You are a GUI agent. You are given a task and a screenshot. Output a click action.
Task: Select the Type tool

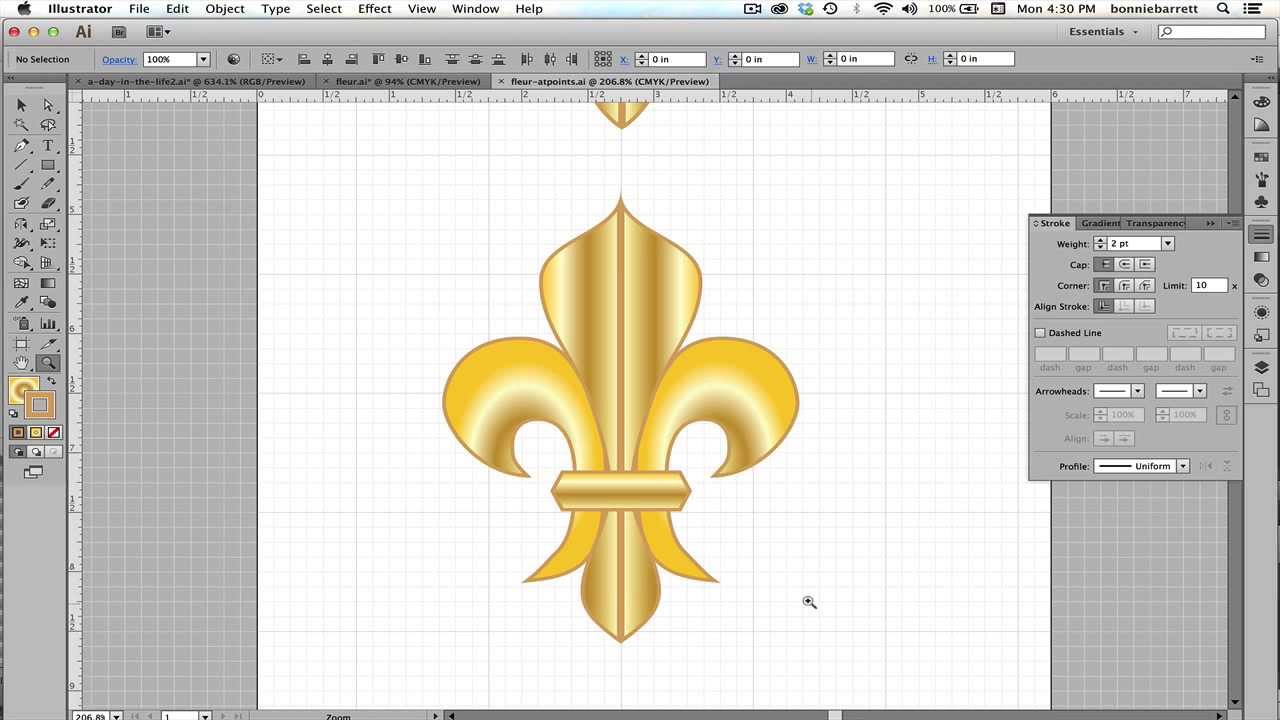pyautogui.click(x=46, y=146)
